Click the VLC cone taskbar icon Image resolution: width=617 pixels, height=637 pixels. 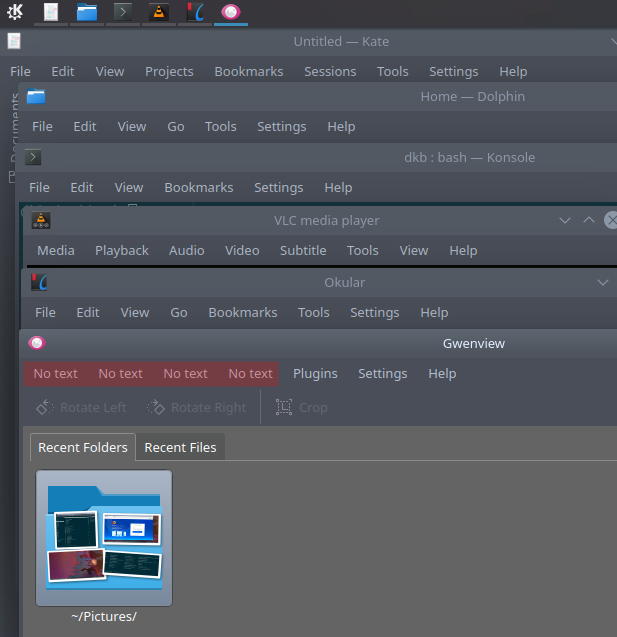click(159, 13)
